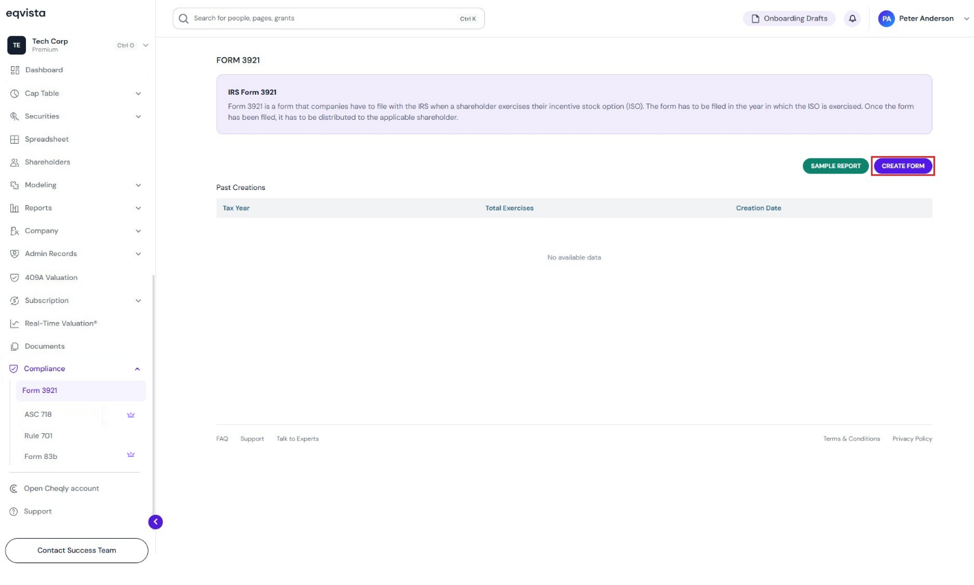Open notifications bell icon
This screenshot has height=585, width=974.
coord(852,19)
